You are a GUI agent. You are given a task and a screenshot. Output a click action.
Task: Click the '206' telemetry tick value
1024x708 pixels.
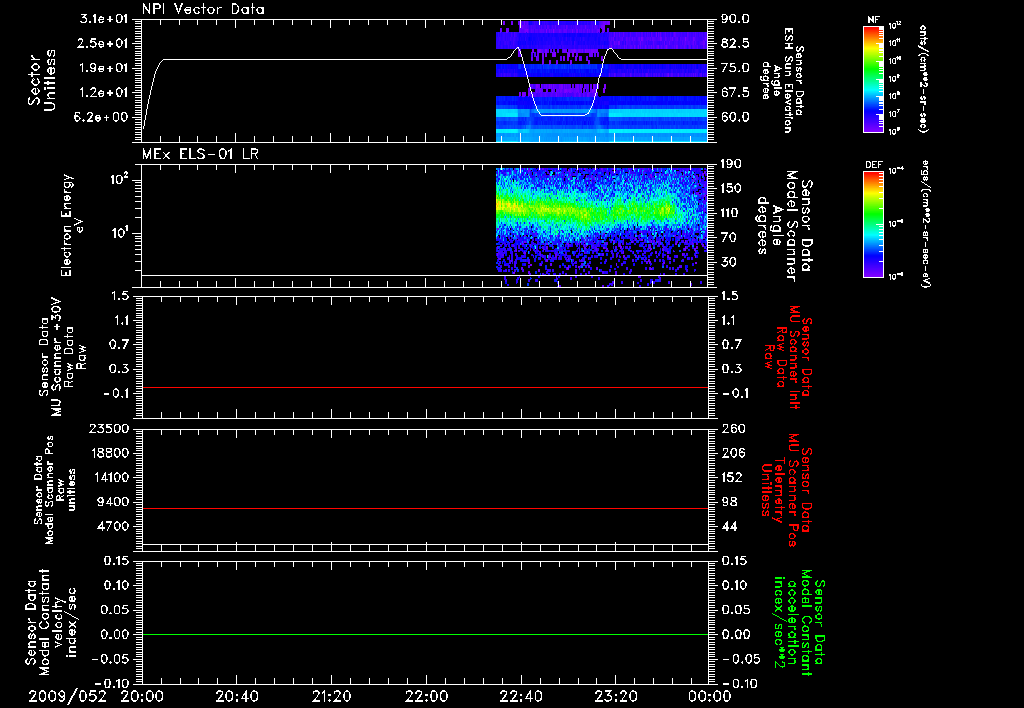[x=732, y=453]
